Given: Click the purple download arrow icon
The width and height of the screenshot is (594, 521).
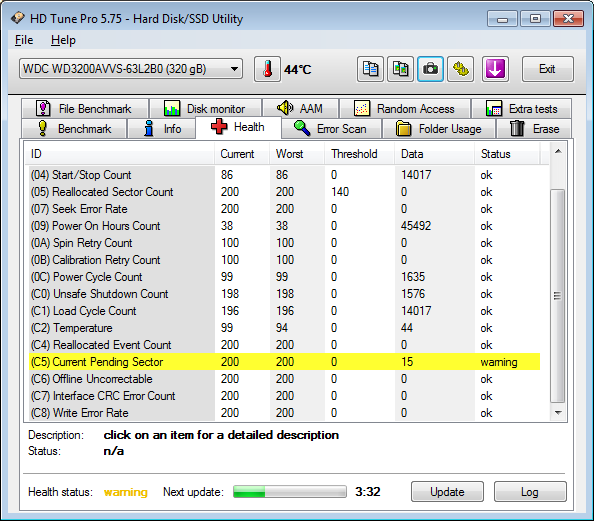Looking at the screenshot, I should tap(495, 69).
